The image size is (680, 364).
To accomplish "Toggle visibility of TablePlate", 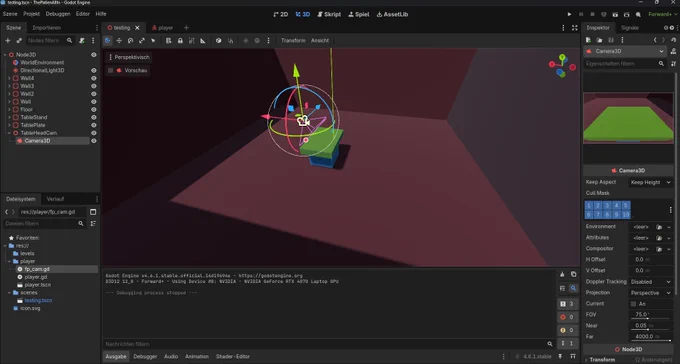I will point(93,125).
